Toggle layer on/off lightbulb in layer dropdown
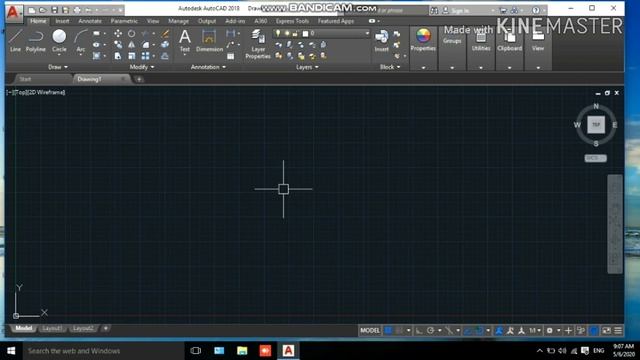The height and width of the screenshot is (360, 640). 278,33
